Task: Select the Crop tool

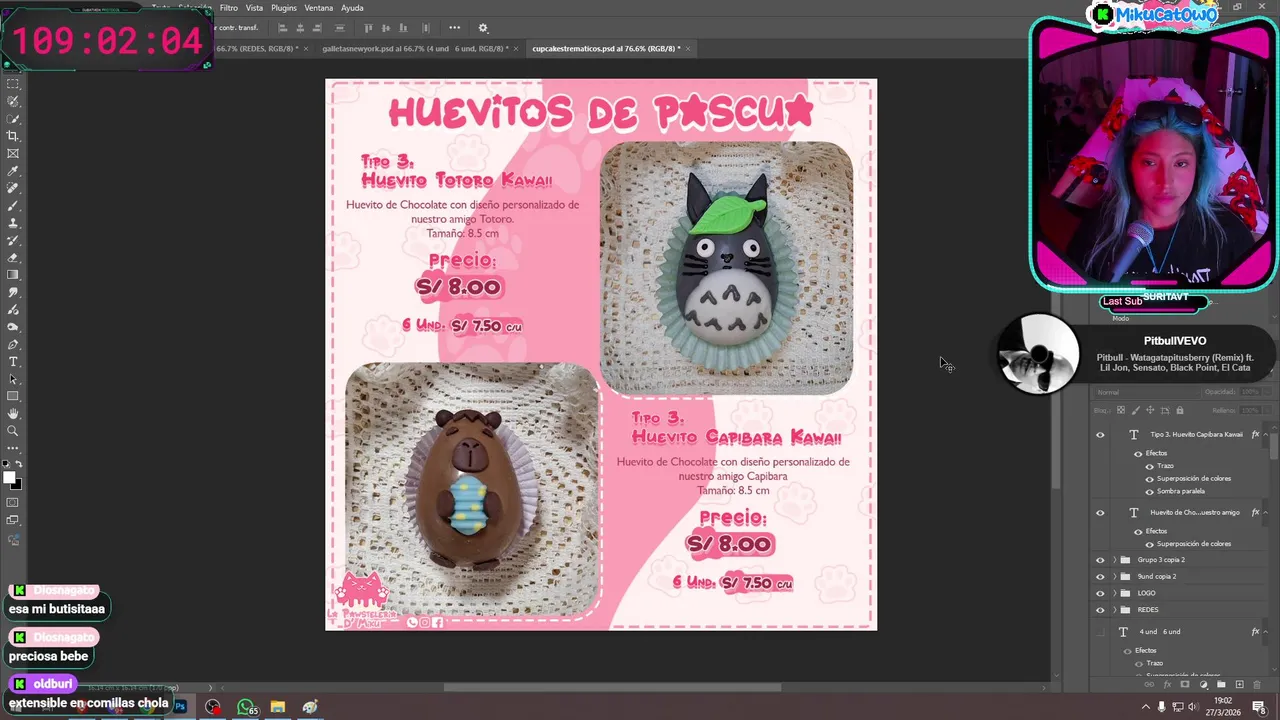Action: 13,136
